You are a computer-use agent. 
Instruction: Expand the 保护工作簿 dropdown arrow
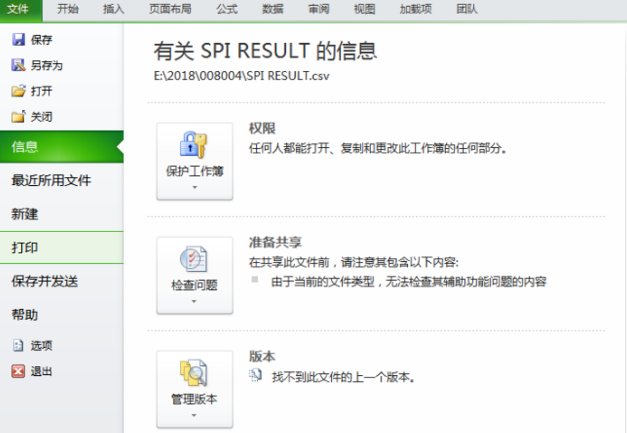coord(195,187)
